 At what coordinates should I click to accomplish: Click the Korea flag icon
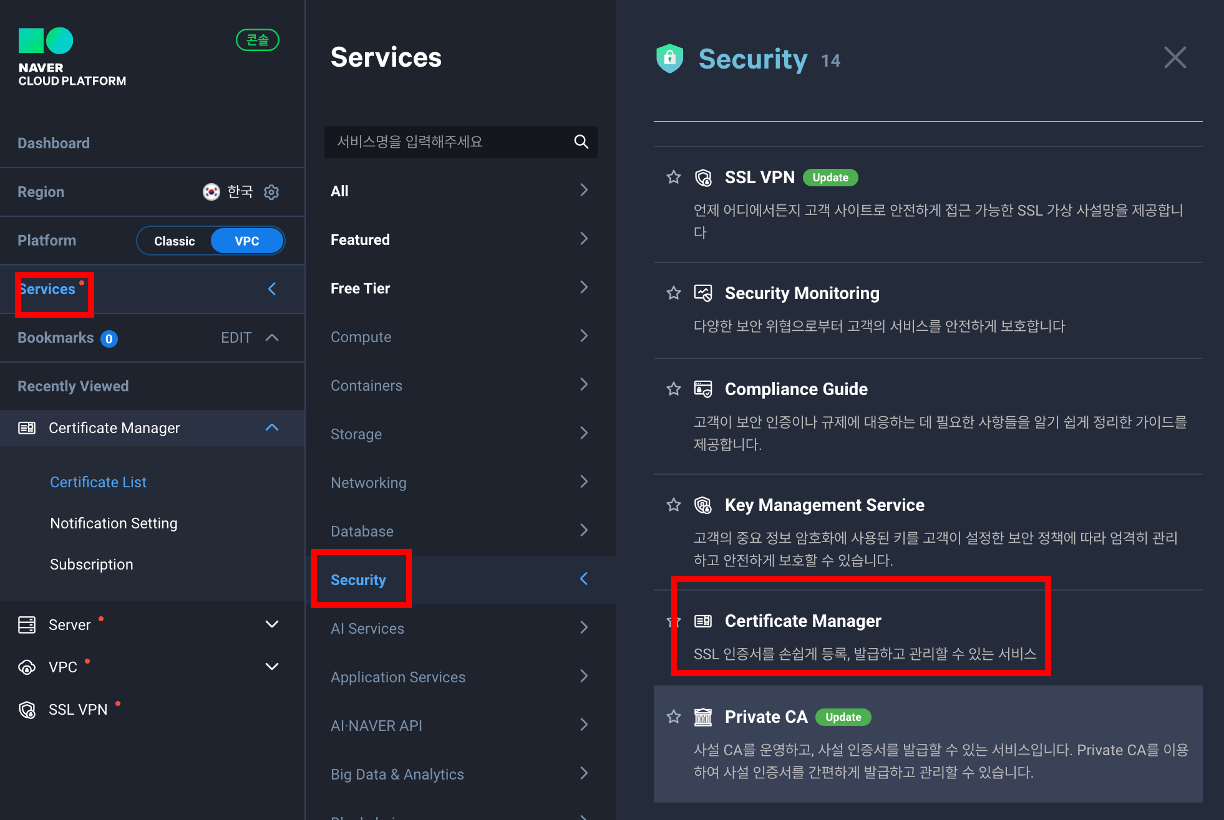click(x=211, y=192)
